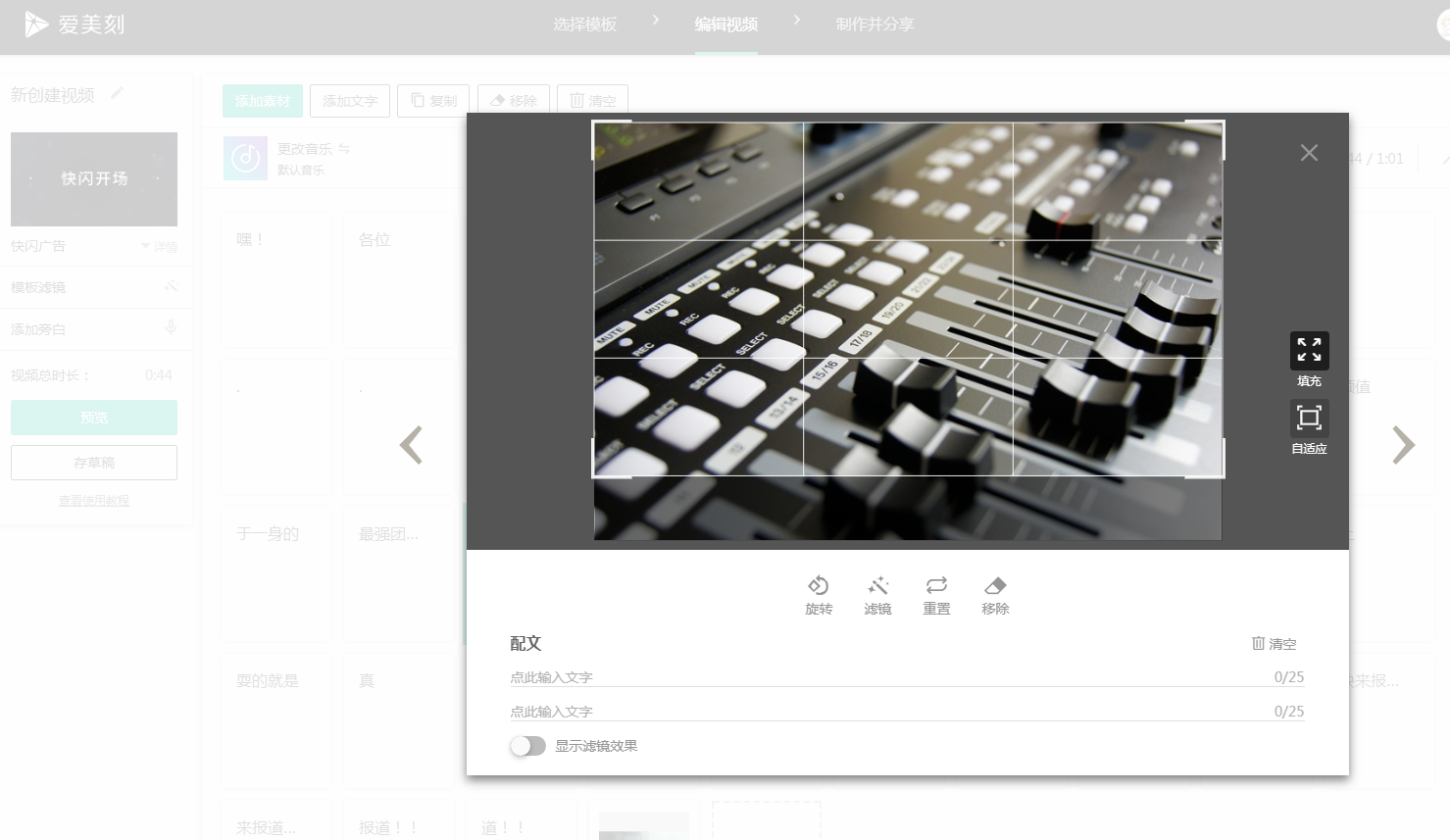This screenshot has width=1450, height=840.
Task: Click 更改音乐 swap music link
Action: (314, 149)
